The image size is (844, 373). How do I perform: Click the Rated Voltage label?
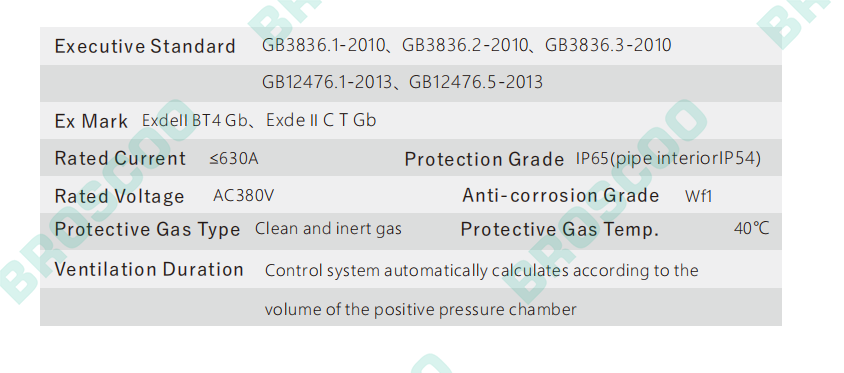(x=119, y=196)
